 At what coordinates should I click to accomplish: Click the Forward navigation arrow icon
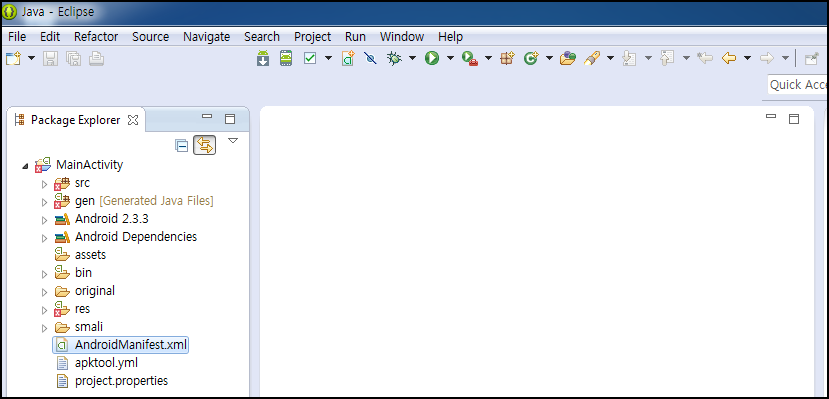pos(767,58)
